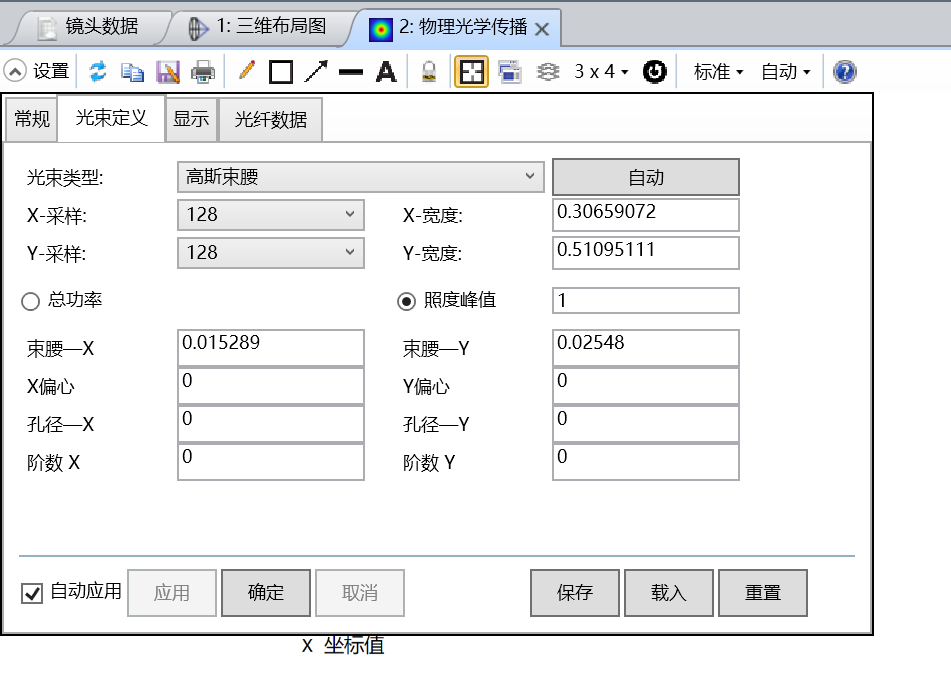Click the 确定 button
The width and height of the screenshot is (951, 673).
[x=266, y=593]
